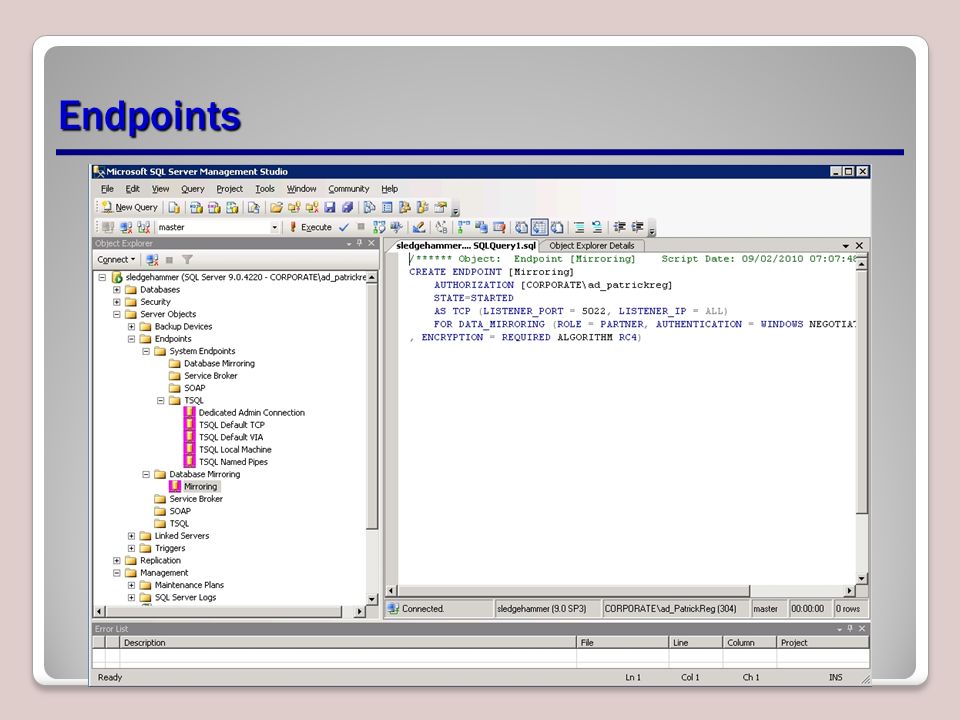This screenshot has height=720, width=960.
Task: Switch output to Results to File
Action: (x=557, y=227)
